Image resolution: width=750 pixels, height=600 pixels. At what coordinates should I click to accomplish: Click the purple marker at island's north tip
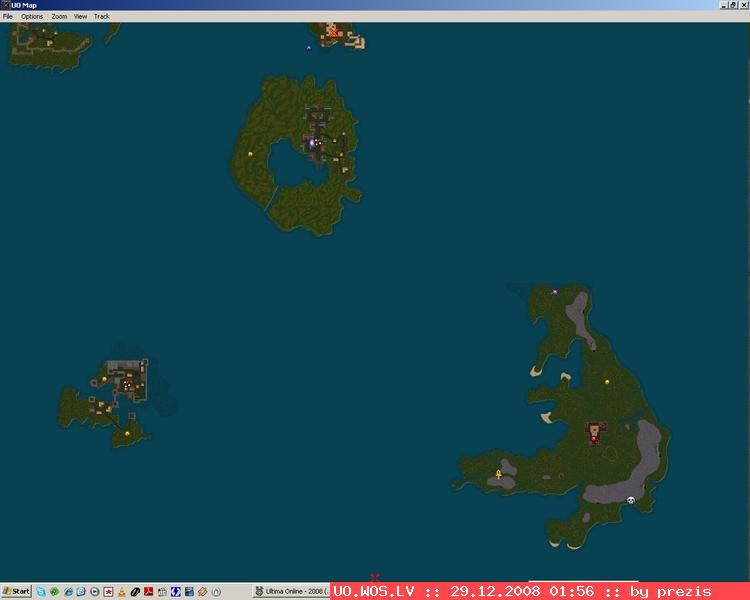(x=555, y=292)
